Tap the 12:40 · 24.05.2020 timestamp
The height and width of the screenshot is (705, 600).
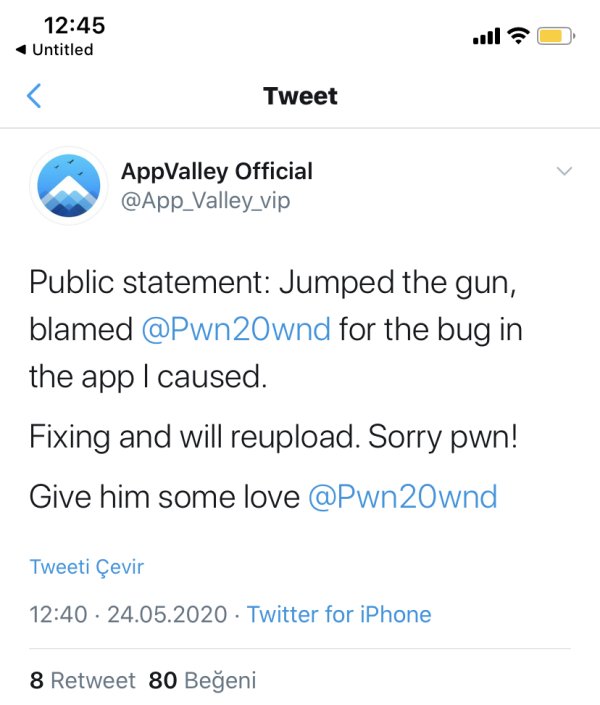coord(131,614)
